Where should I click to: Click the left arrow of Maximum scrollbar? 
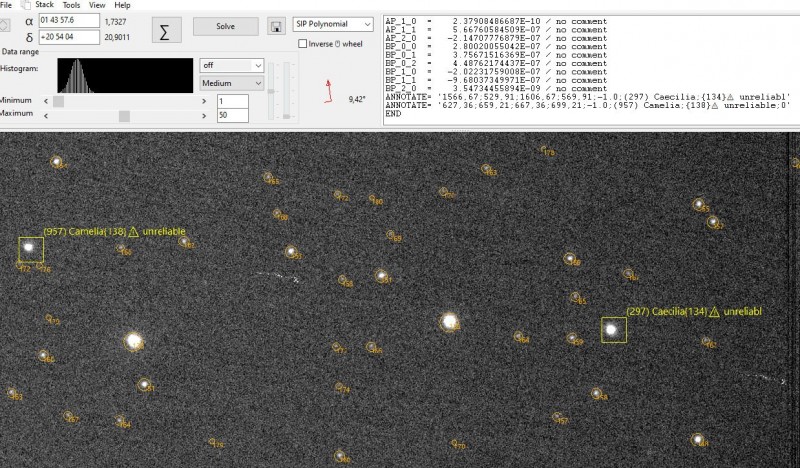click(46, 116)
